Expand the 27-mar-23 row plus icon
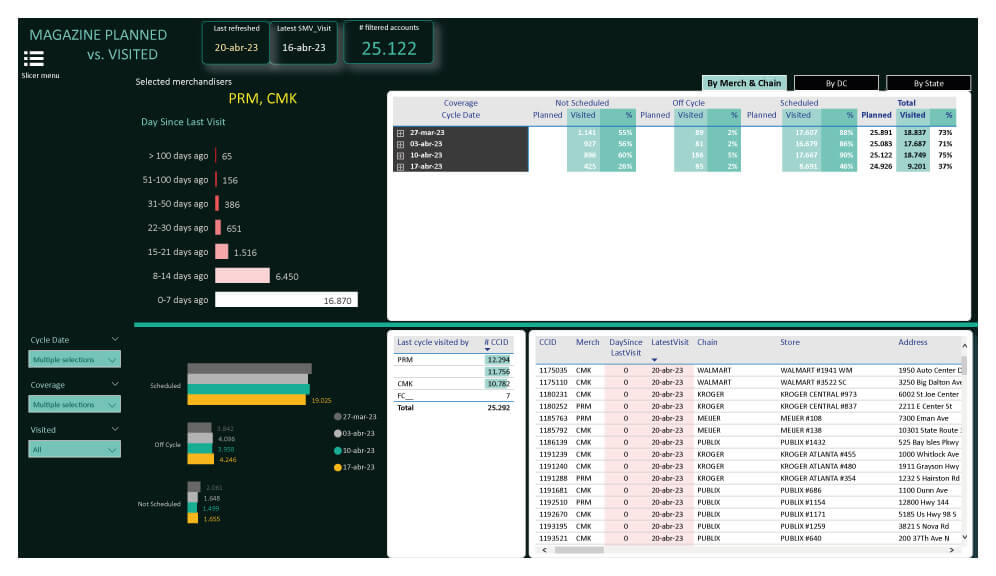This screenshot has height=576, width=996. [400, 132]
